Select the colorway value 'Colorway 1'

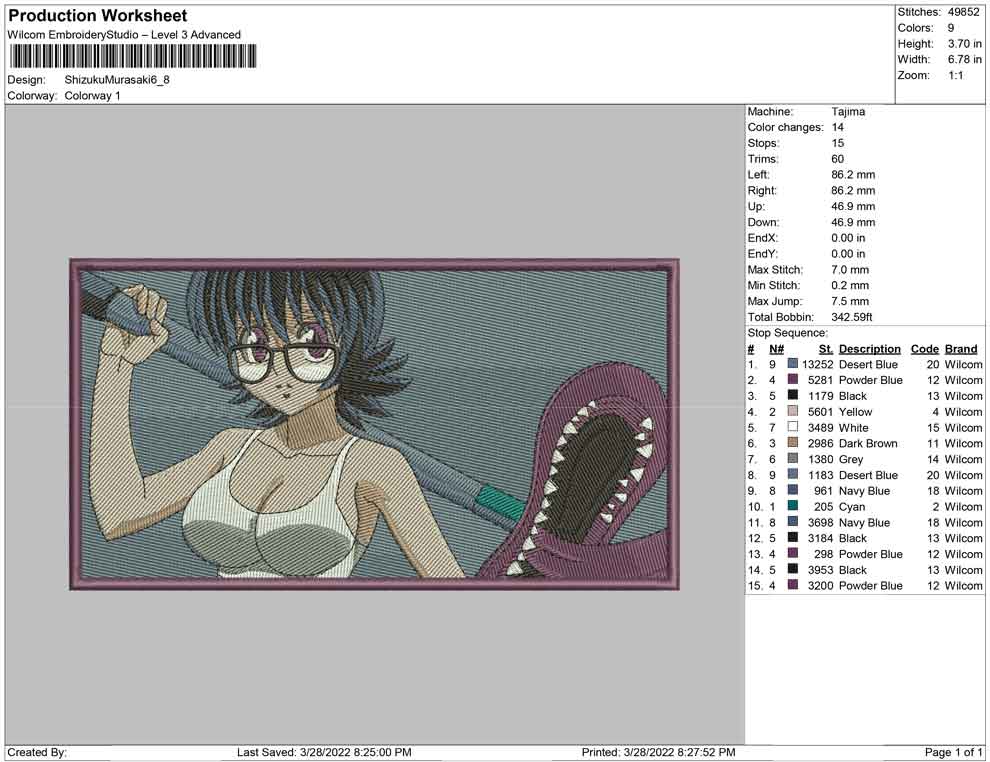92,96
